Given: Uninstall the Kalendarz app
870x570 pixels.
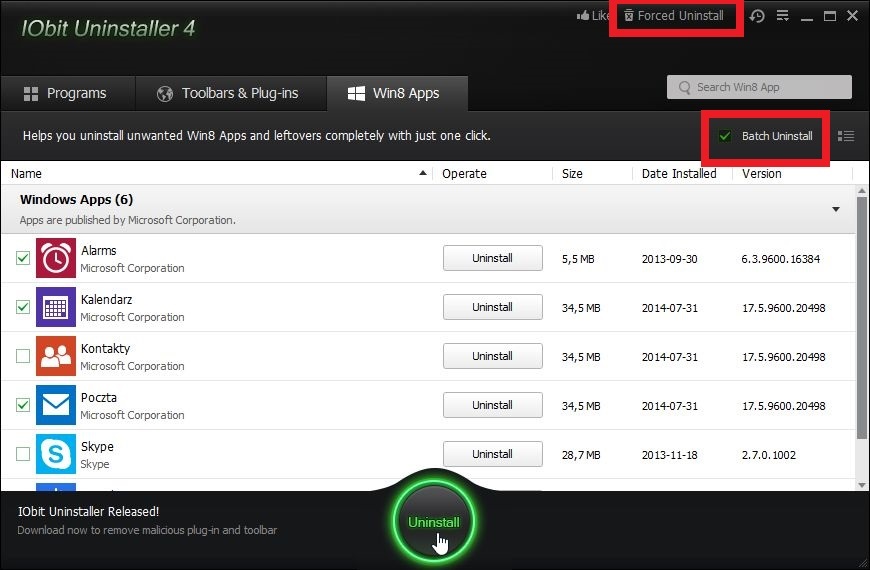Looking at the screenshot, I should (493, 307).
